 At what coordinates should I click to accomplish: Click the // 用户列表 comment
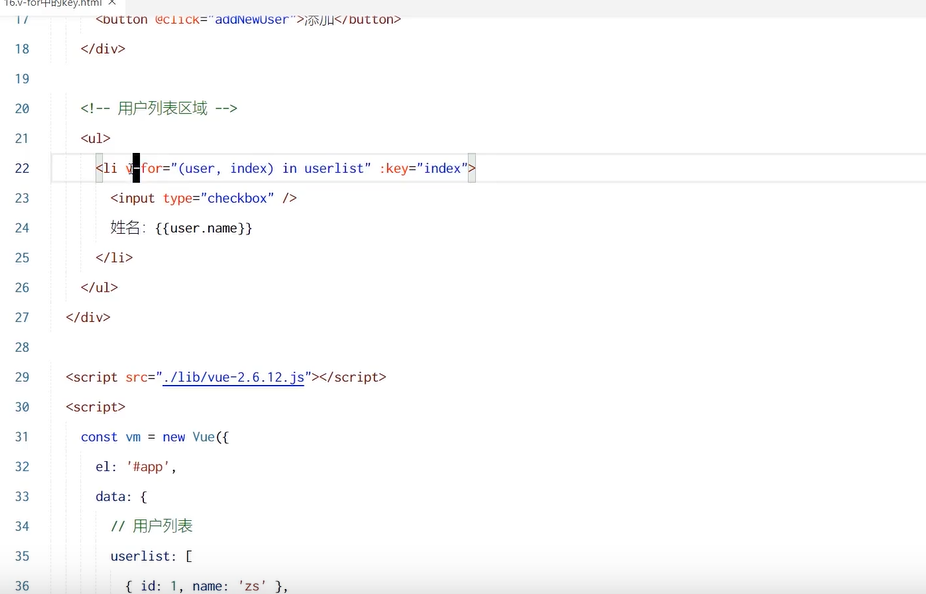[152, 526]
